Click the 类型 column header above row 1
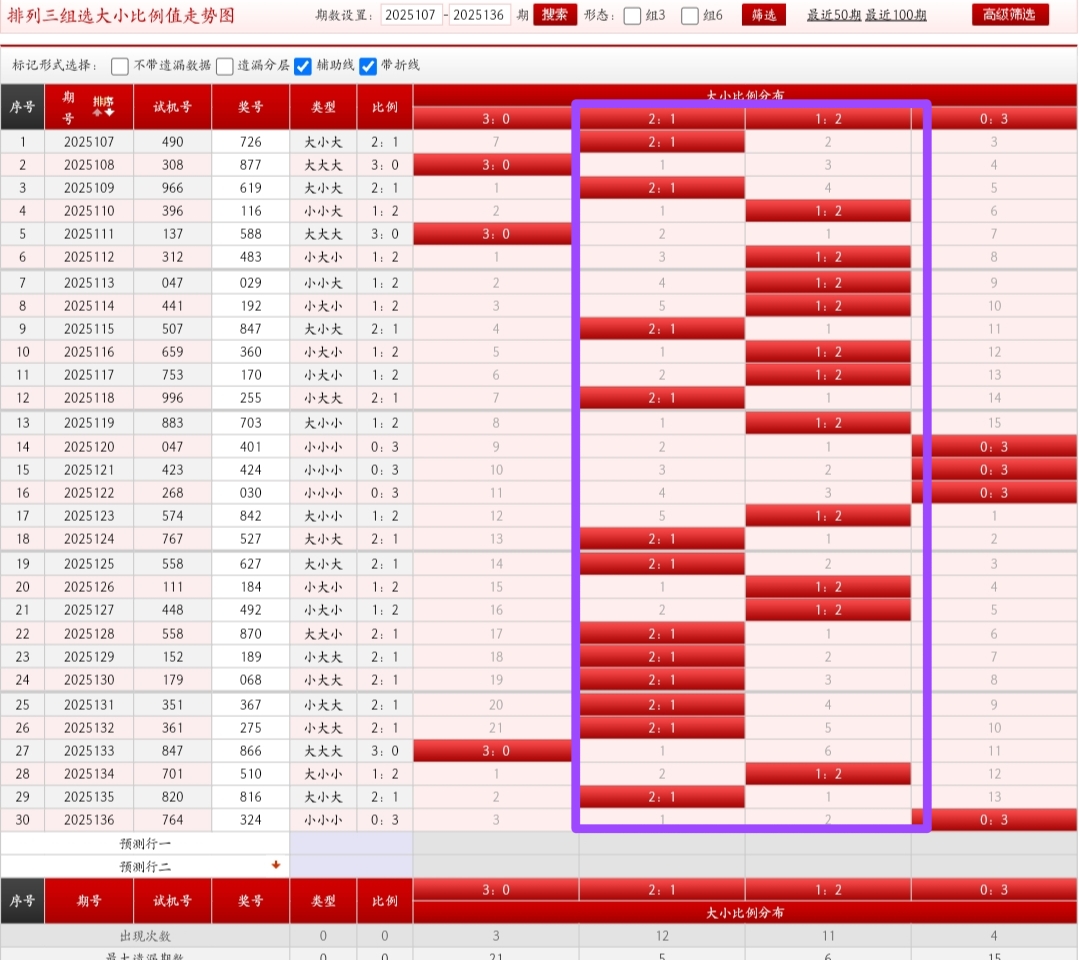The width and height of the screenshot is (1080, 960). click(323, 107)
